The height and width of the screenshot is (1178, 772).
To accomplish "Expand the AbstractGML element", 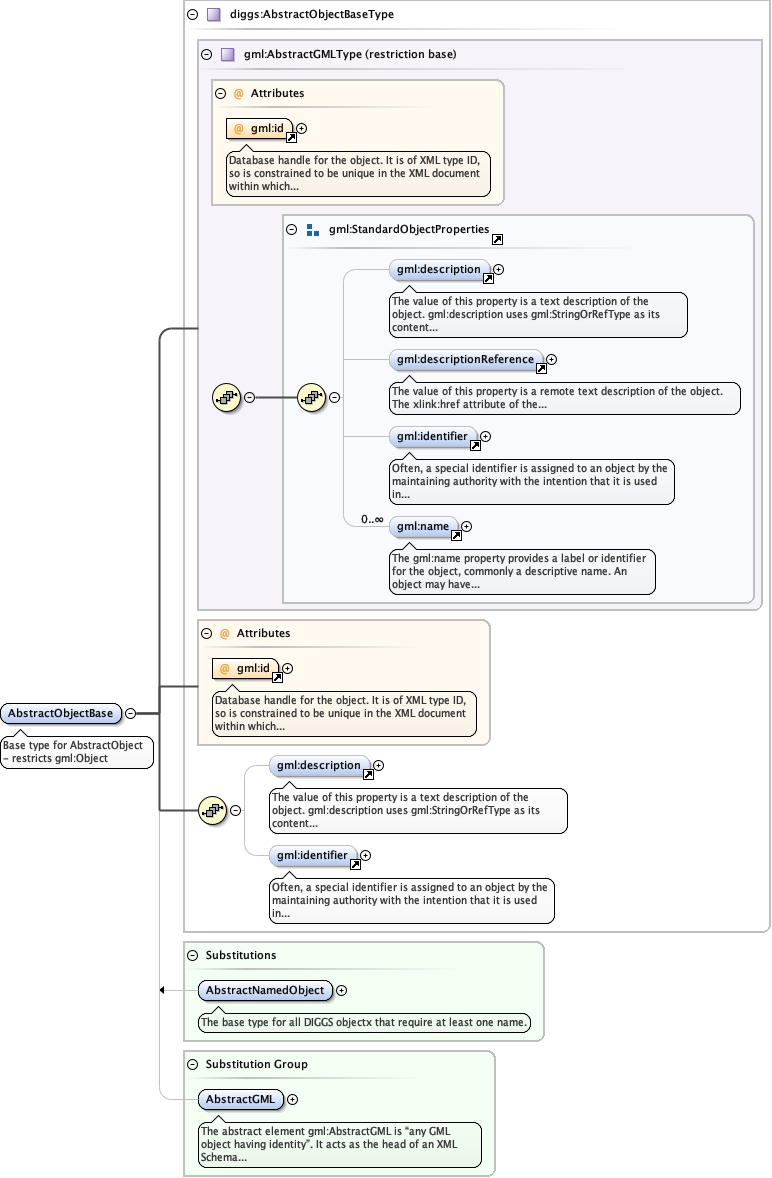I will coord(293,1099).
